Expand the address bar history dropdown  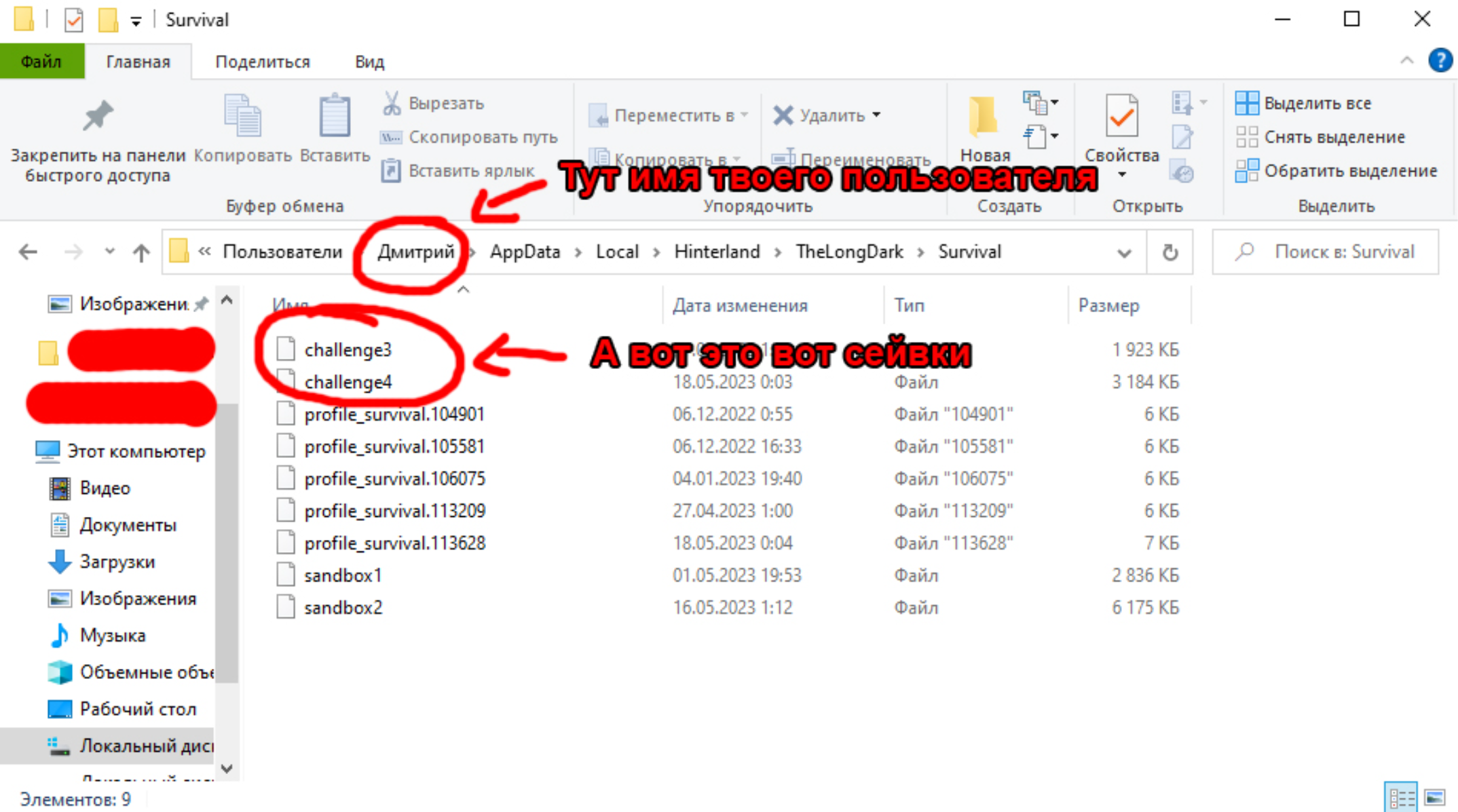click(x=1124, y=252)
